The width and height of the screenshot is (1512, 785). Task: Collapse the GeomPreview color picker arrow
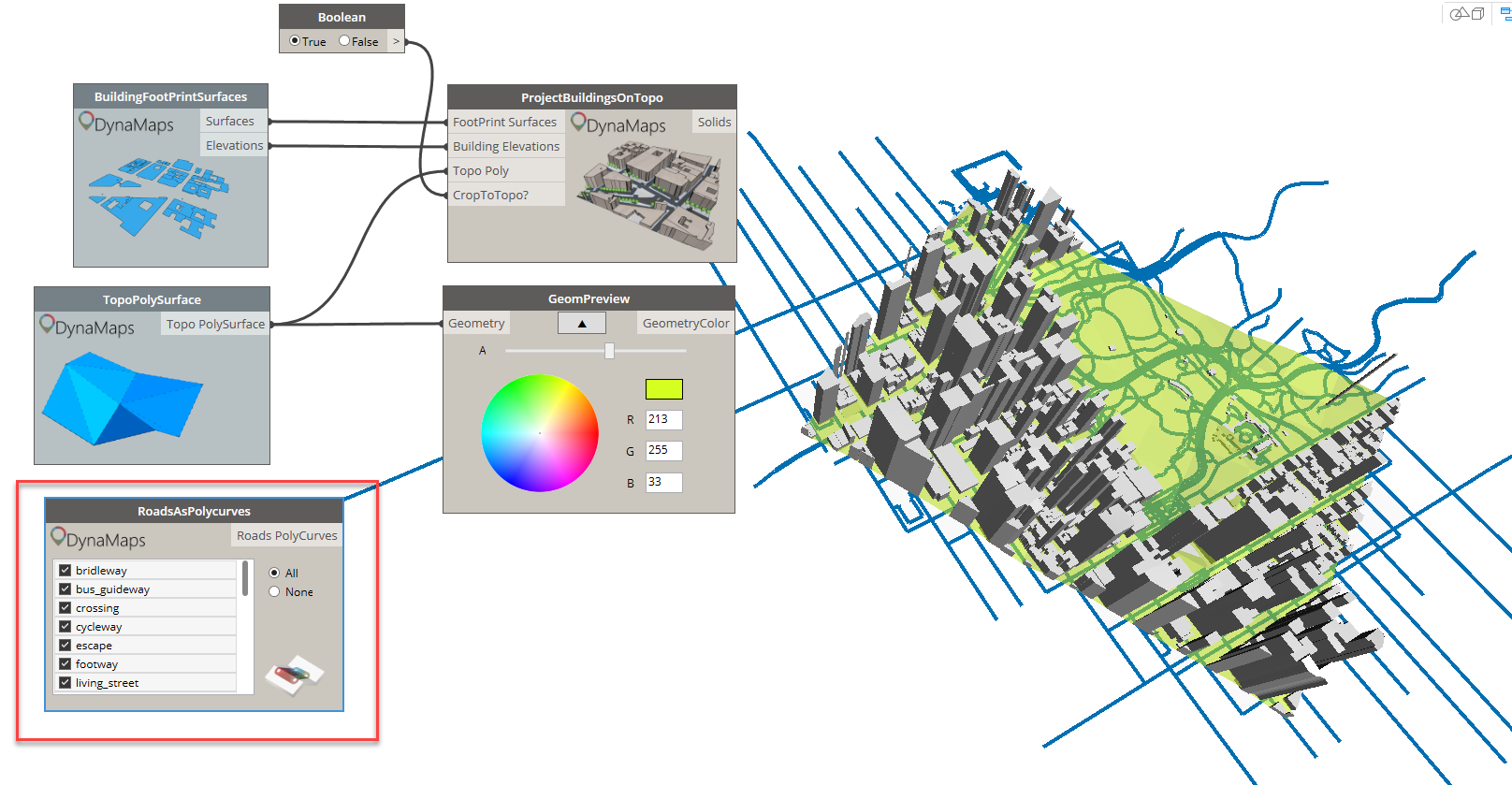pyautogui.click(x=581, y=323)
